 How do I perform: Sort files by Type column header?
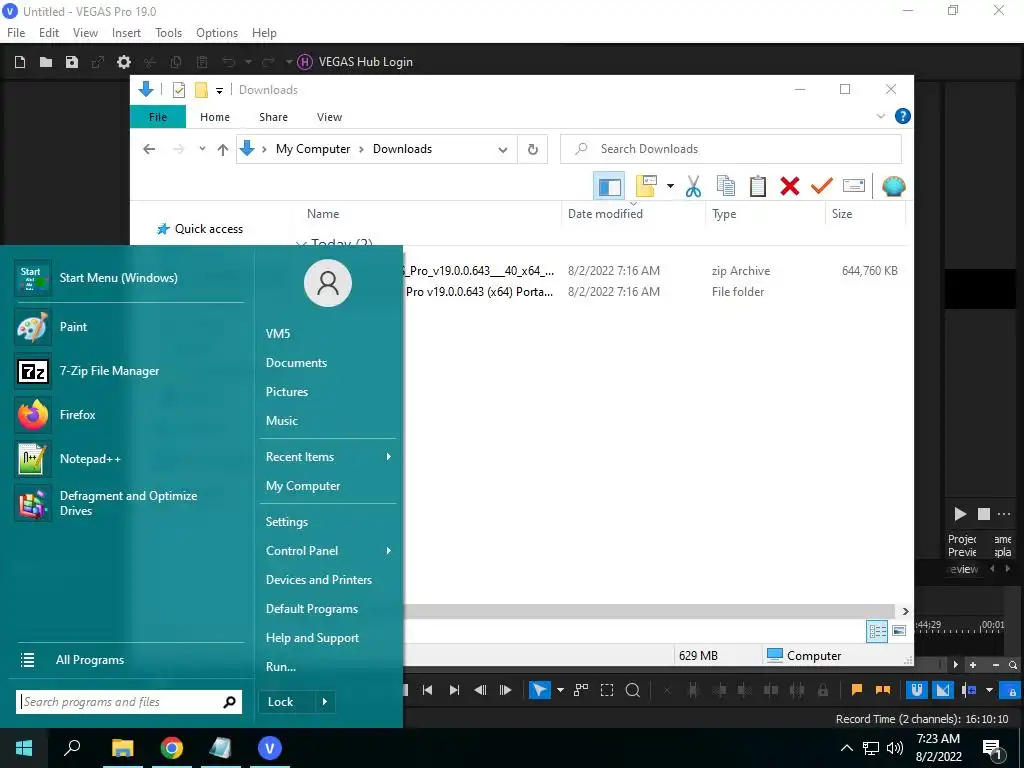pos(724,214)
